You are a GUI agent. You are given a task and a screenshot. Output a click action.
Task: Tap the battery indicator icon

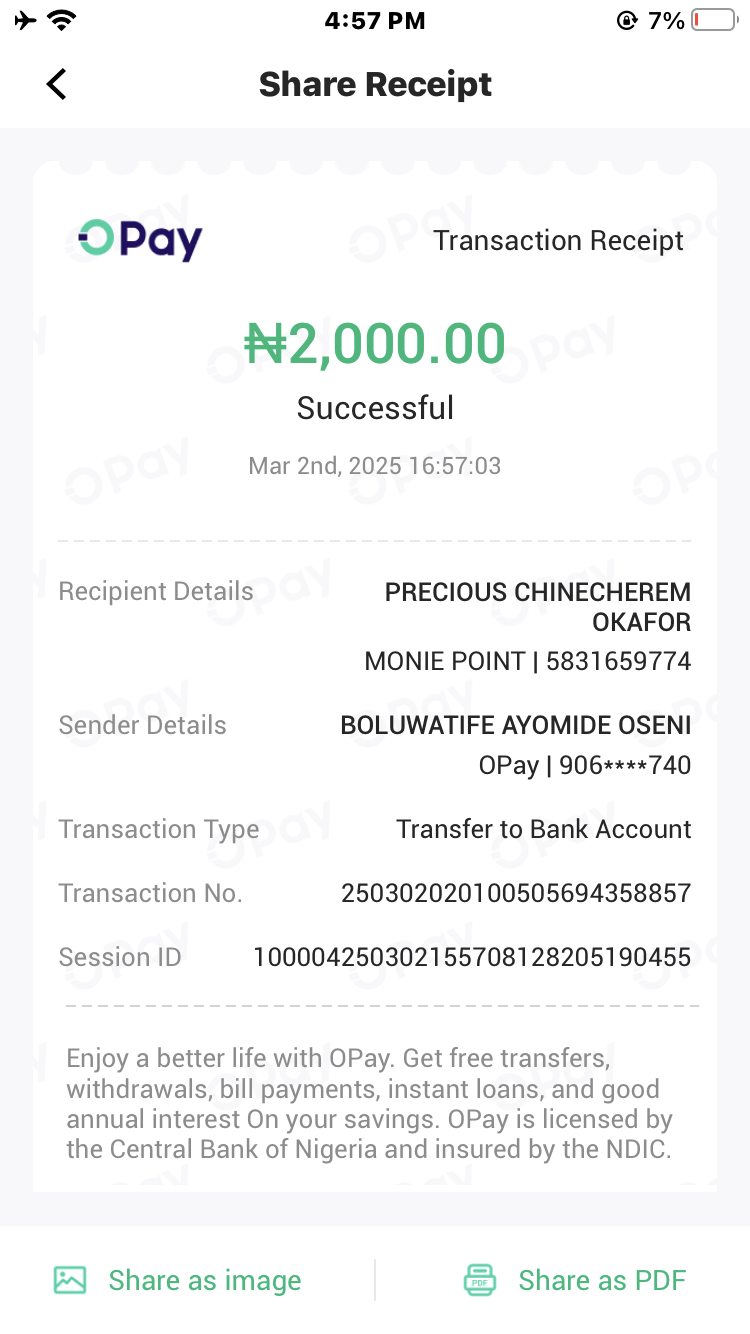click(x=714, y=20)
